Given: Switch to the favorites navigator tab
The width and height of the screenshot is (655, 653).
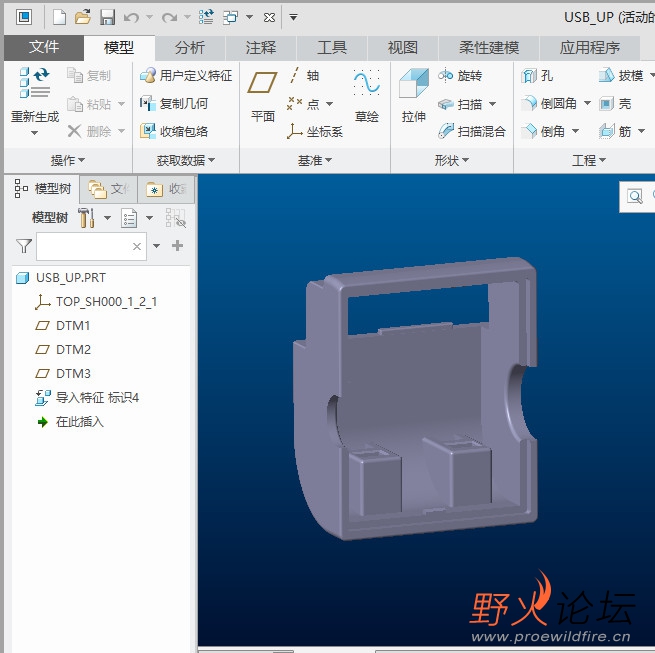Looking at the screenshot, I should pos(166,189).
